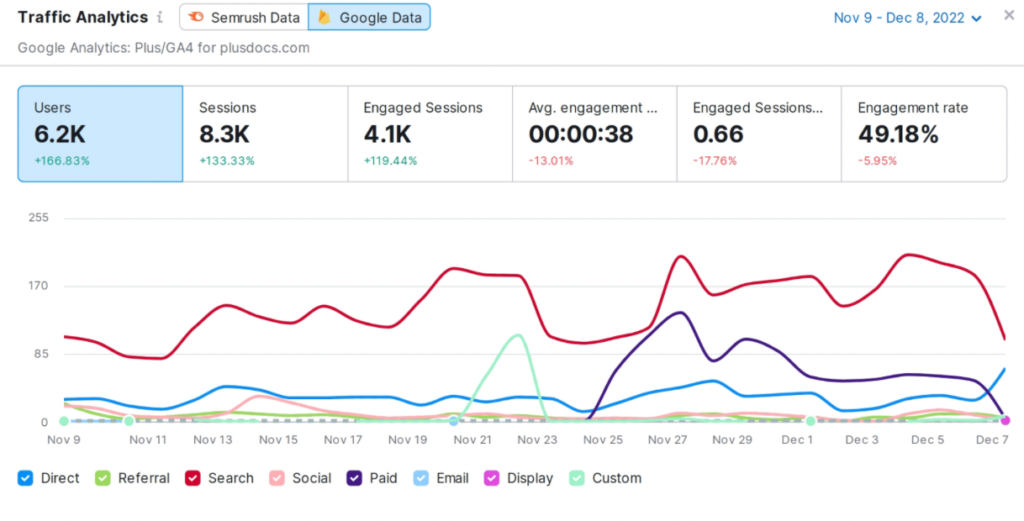Screen dimensions: 1024x521
Task: Uncheck the Direct traffic checkbox
Action: click(x=25, y=479)
